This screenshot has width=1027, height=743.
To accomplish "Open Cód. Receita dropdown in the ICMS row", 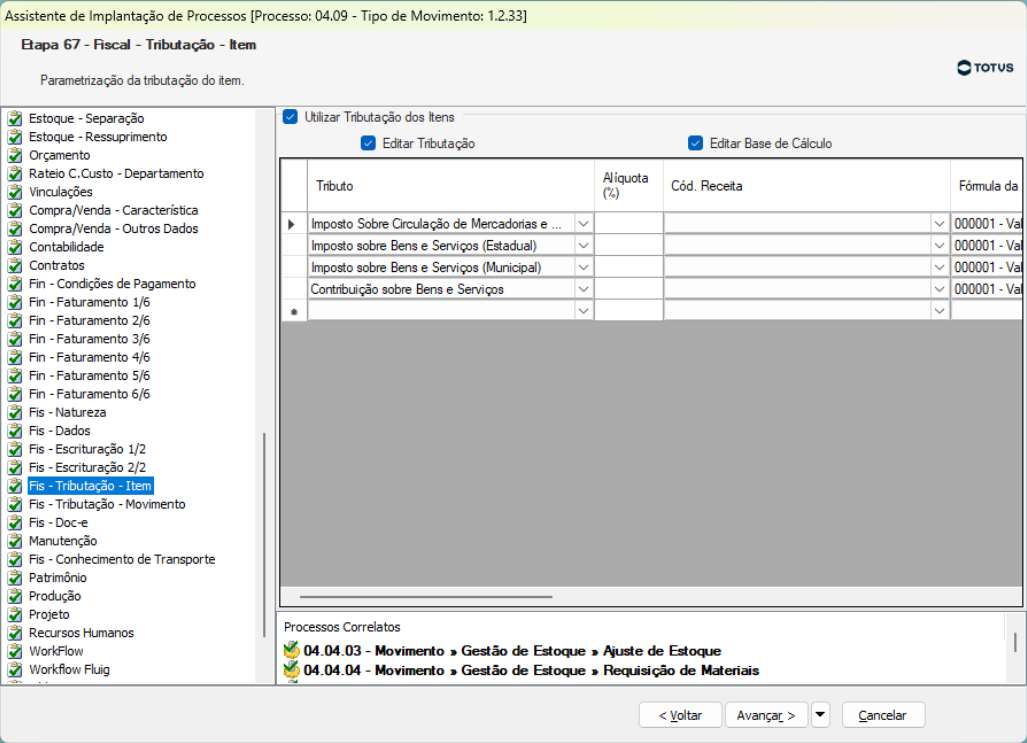I will [939, 223].
